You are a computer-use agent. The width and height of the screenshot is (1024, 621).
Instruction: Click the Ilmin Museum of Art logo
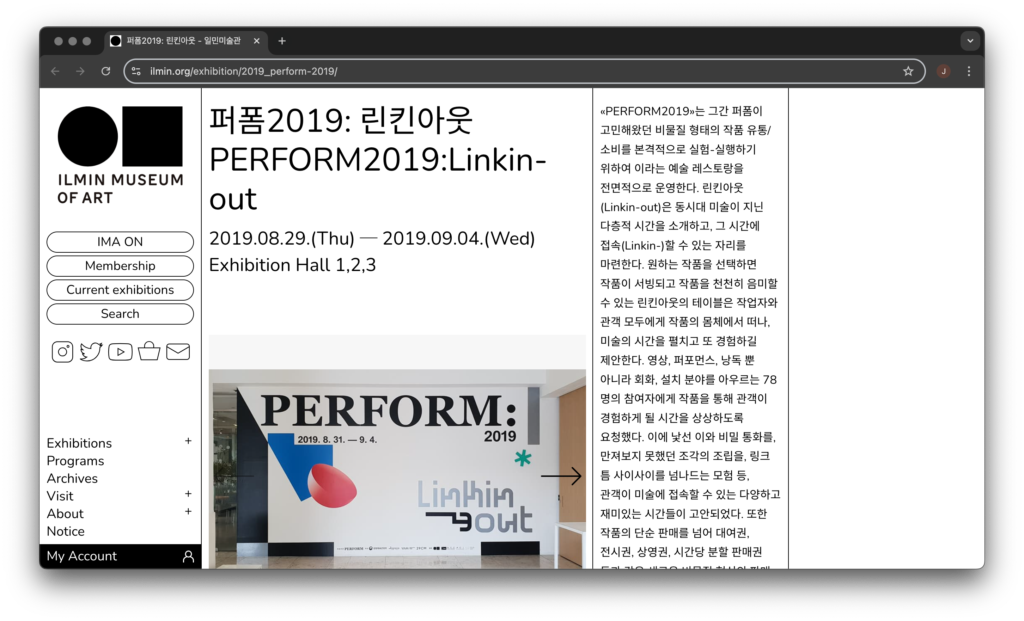[x=120, y=155]
